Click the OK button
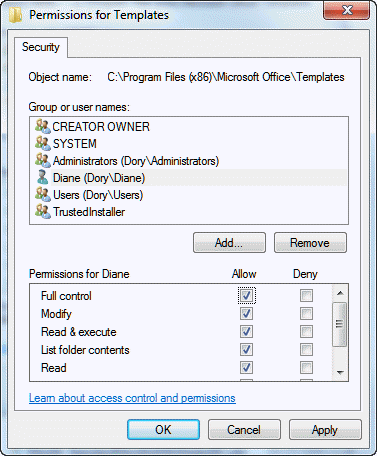Image resolution: width=377 pixels, height=456 pixels. 163,430
